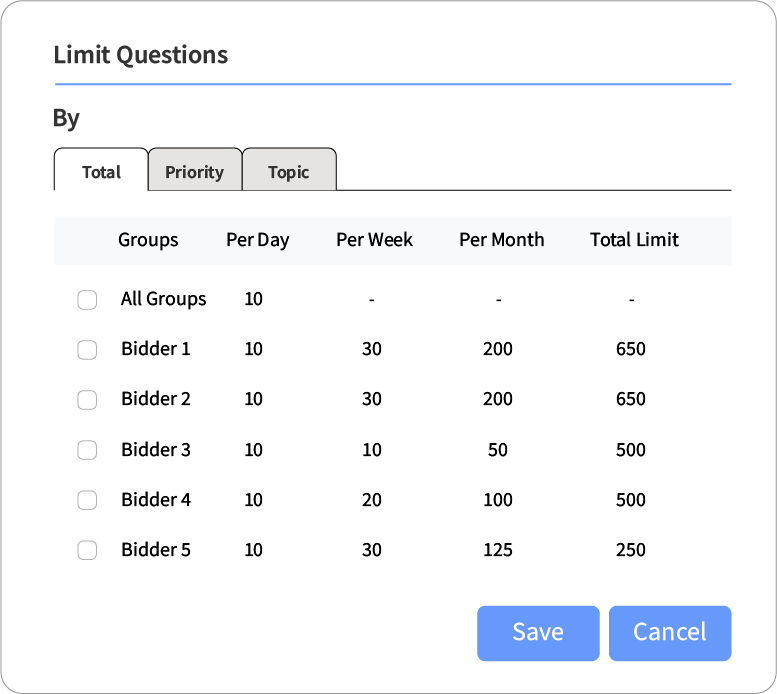Screen dimensions: 777x694
Task: Click the Cancel button
Action: pos(669,633)
